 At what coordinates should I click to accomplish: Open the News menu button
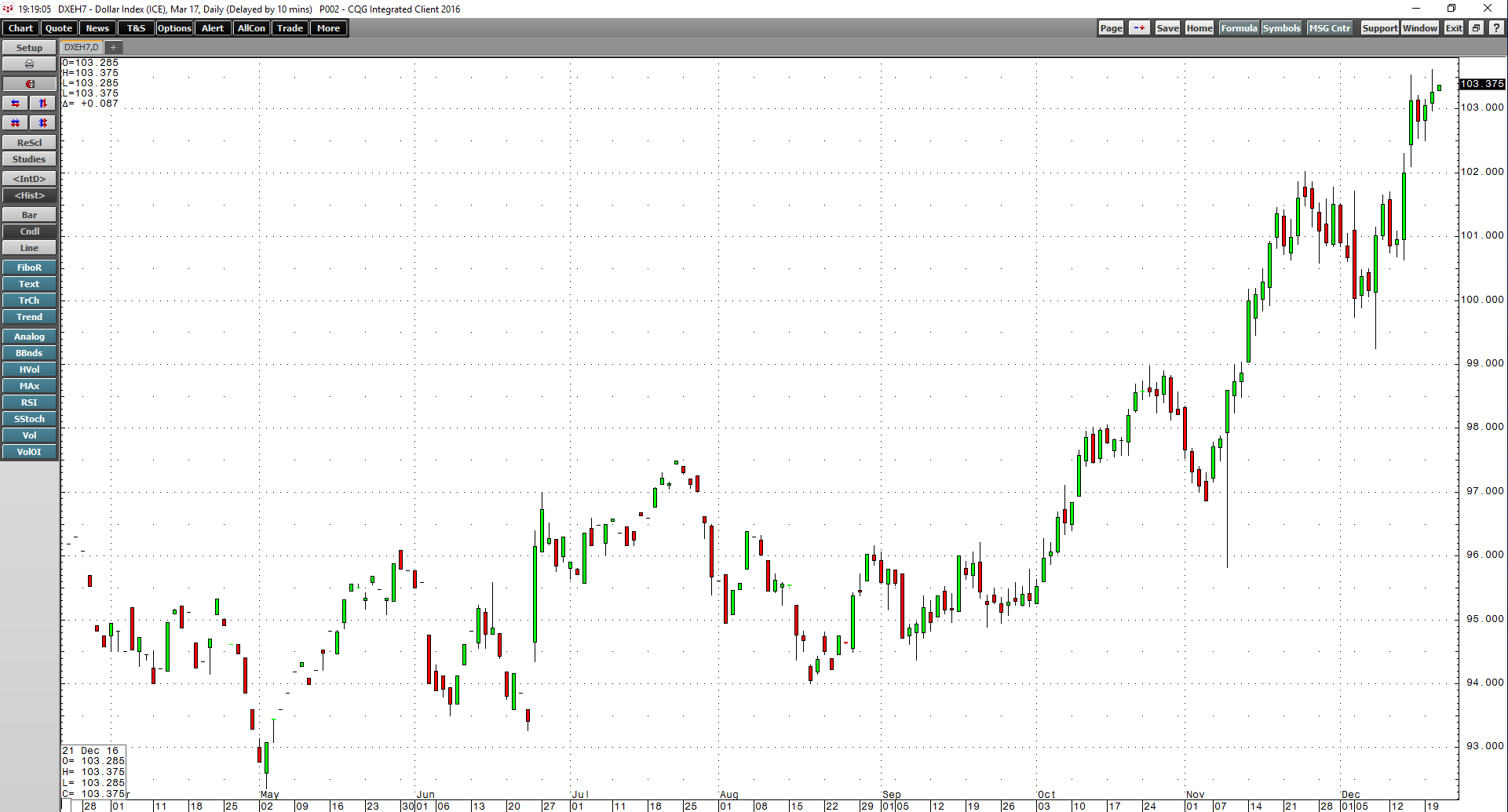(x=97, y=28)
